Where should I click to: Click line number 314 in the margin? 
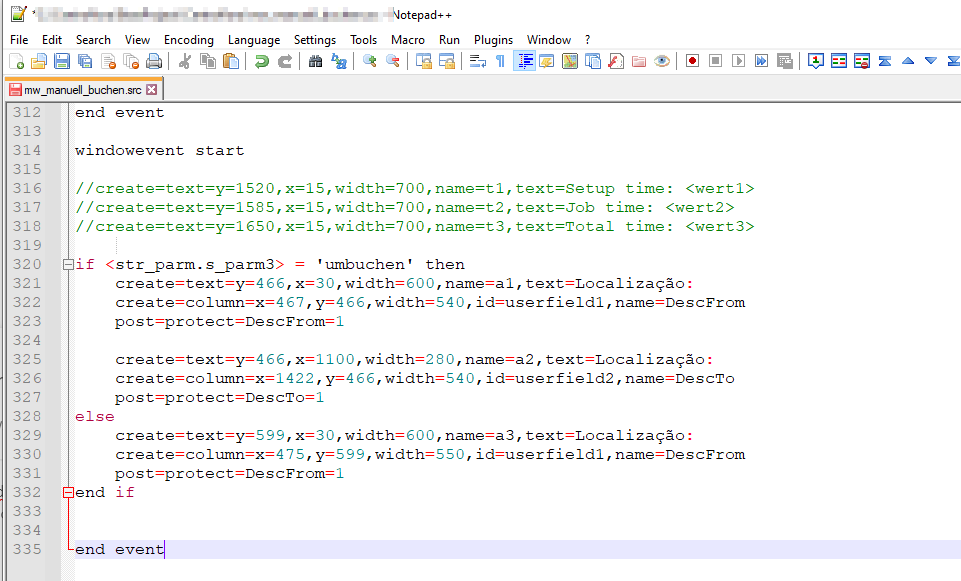click(27, 151)
